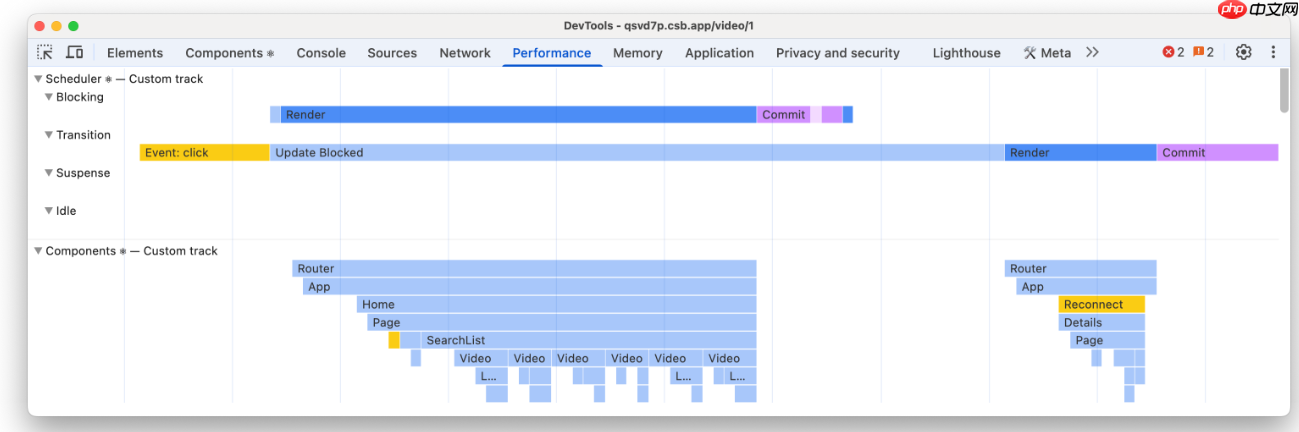Open the Sources tab
The width and height of the screenshot is (1299, 432).
(x=392, y=53)
